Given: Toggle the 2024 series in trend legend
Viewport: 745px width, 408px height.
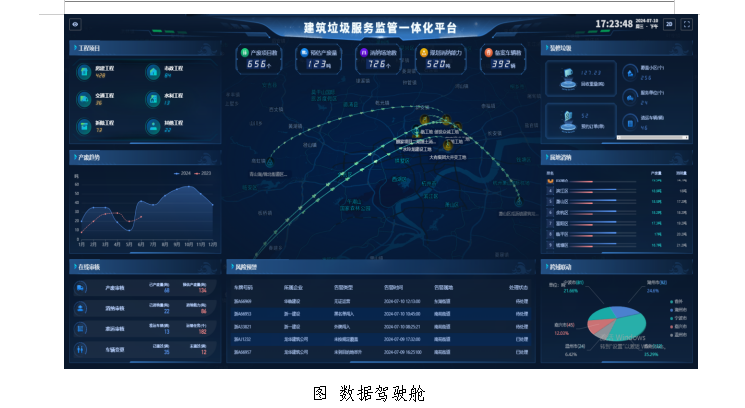Looking at the screenshot, I should click(183, 173).
